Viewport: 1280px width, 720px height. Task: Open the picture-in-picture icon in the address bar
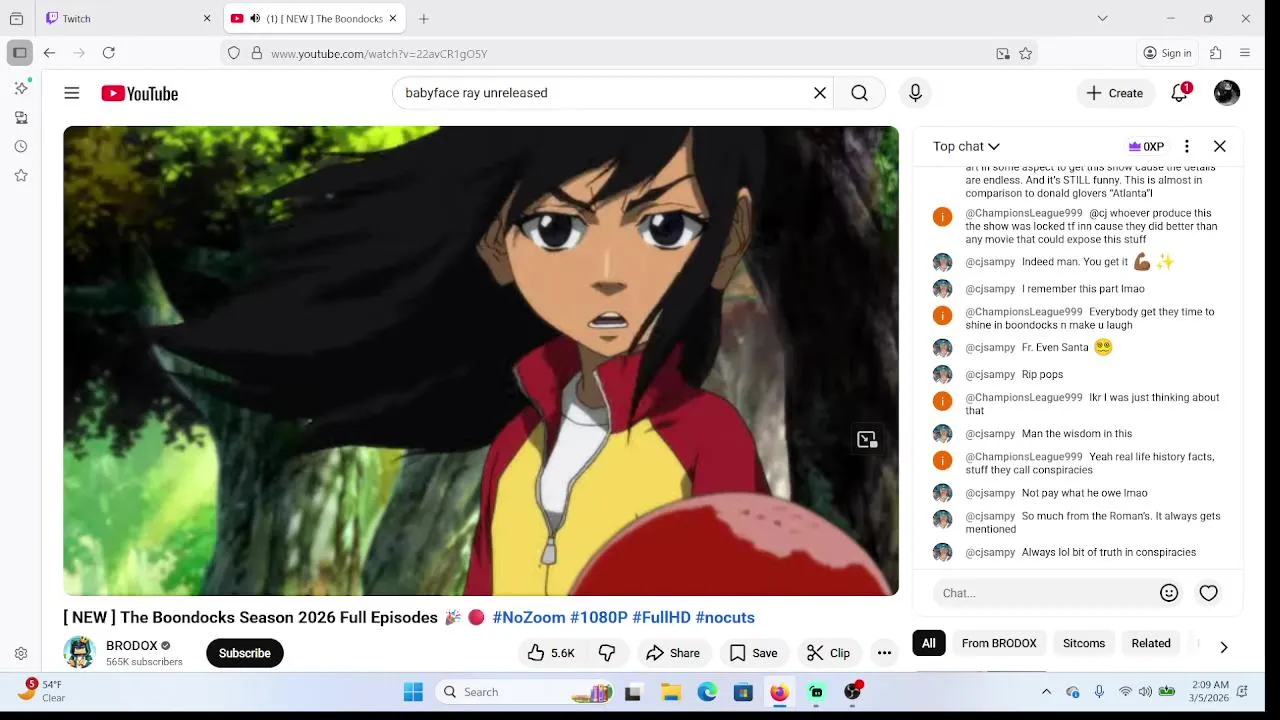coord(1003,53)
